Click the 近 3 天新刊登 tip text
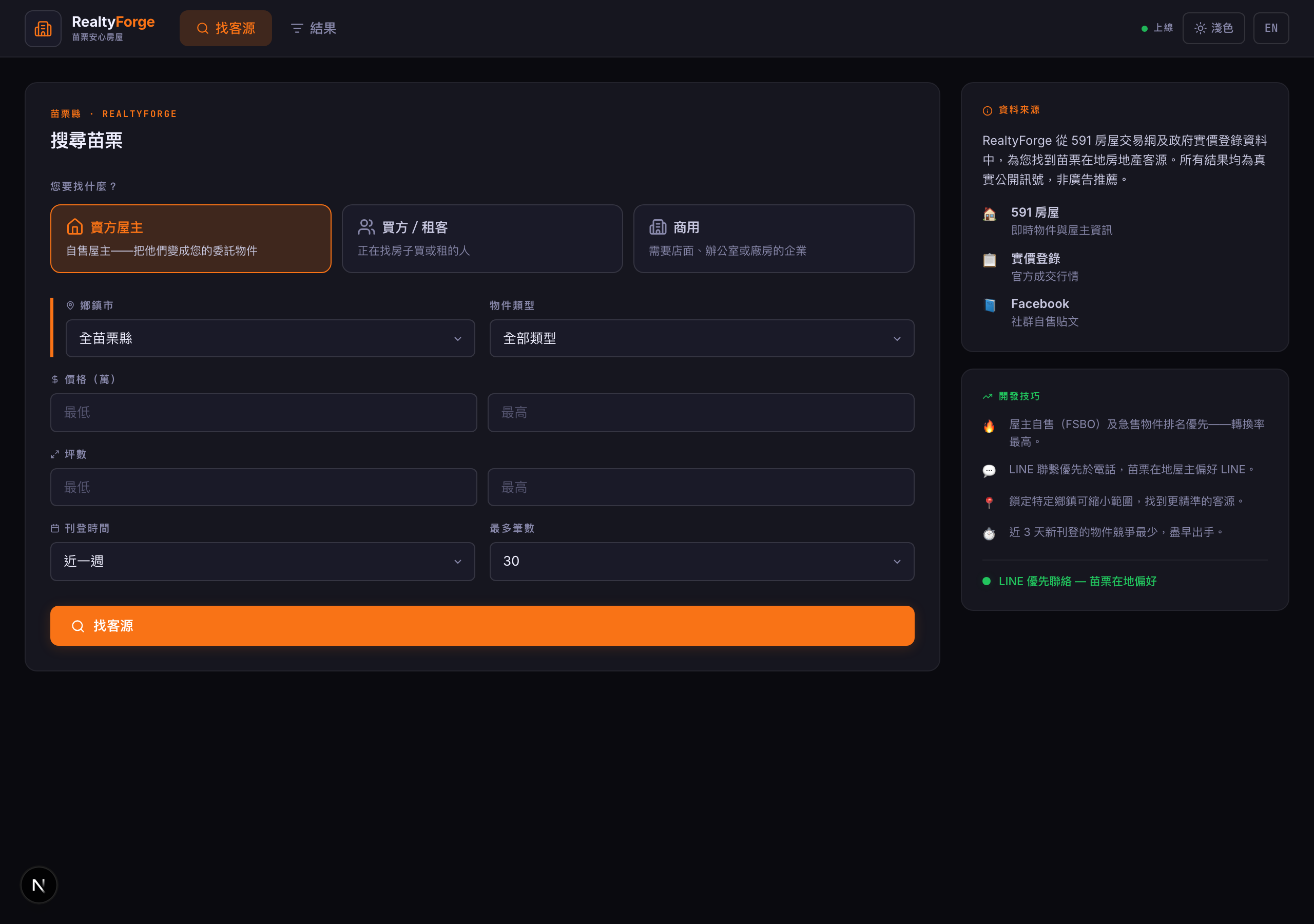Image resolution: width=1314 pixels, height=924 pixels. [x=1115, y=532]
